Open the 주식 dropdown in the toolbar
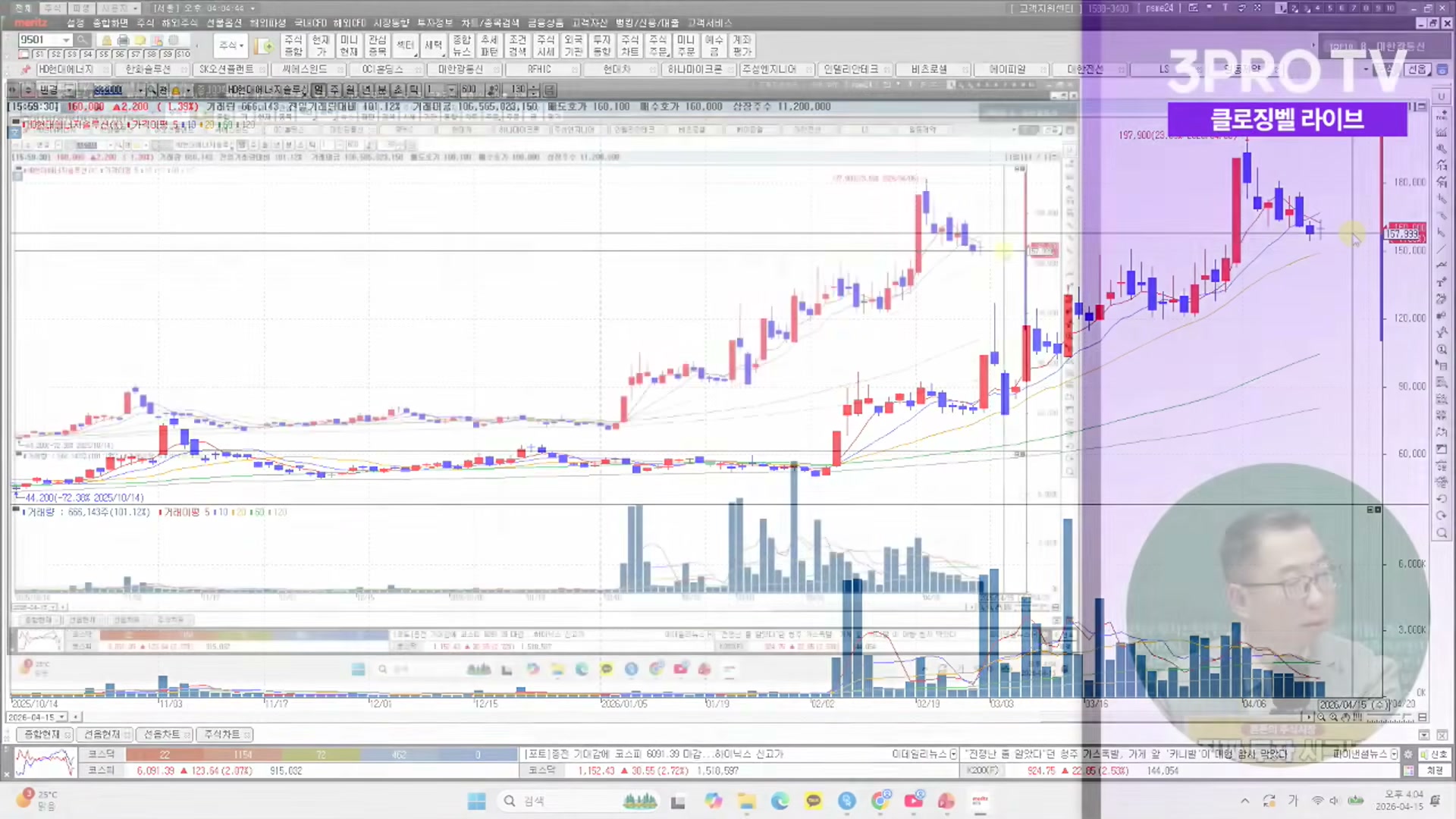The width and height of the screenshot is (1456, 819). tap(228, 45)
